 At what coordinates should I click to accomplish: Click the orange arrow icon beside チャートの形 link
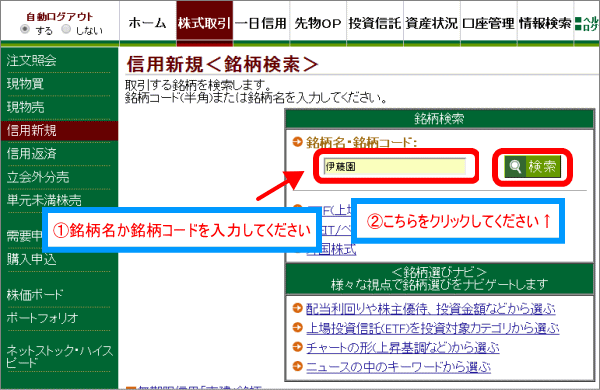click(297, 347)
